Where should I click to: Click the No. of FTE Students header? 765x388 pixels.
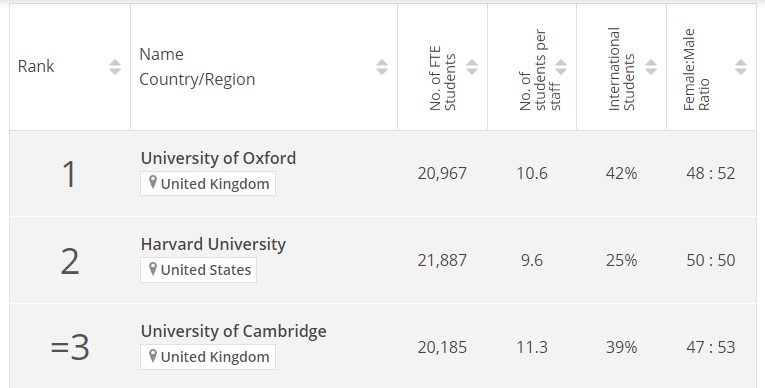[x=443, y=78]
